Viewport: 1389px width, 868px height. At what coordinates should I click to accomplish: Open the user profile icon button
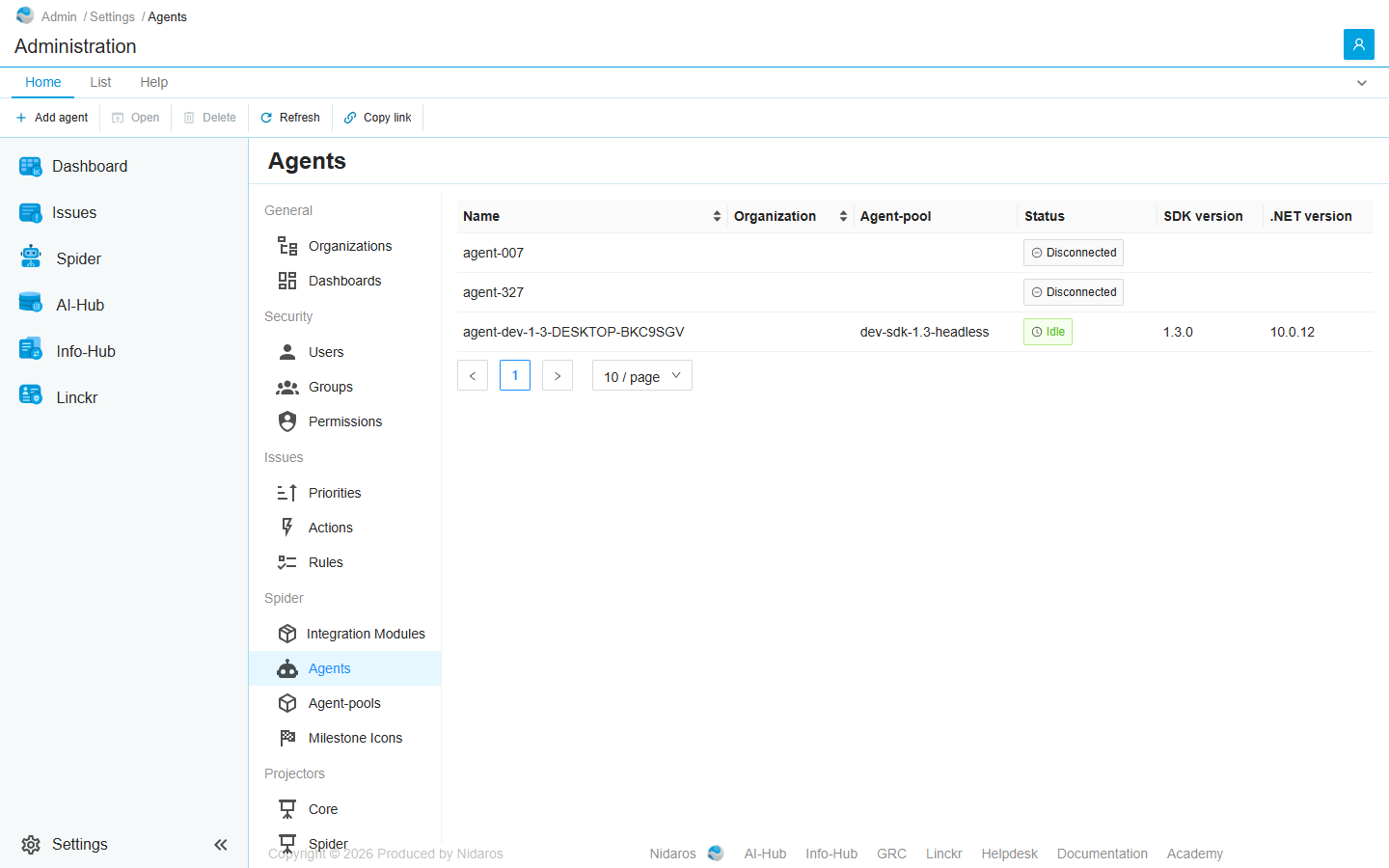pyautogui.click(x=1359, y=44)
